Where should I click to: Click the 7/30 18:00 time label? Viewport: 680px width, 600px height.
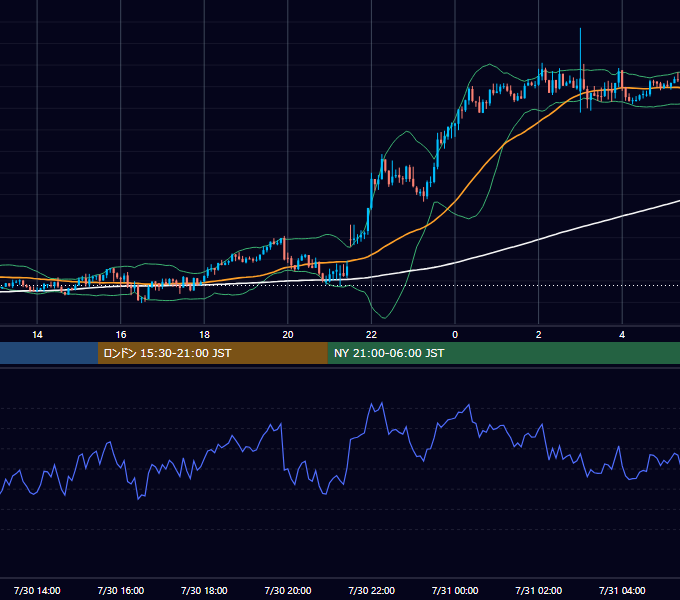pos(204,590)
